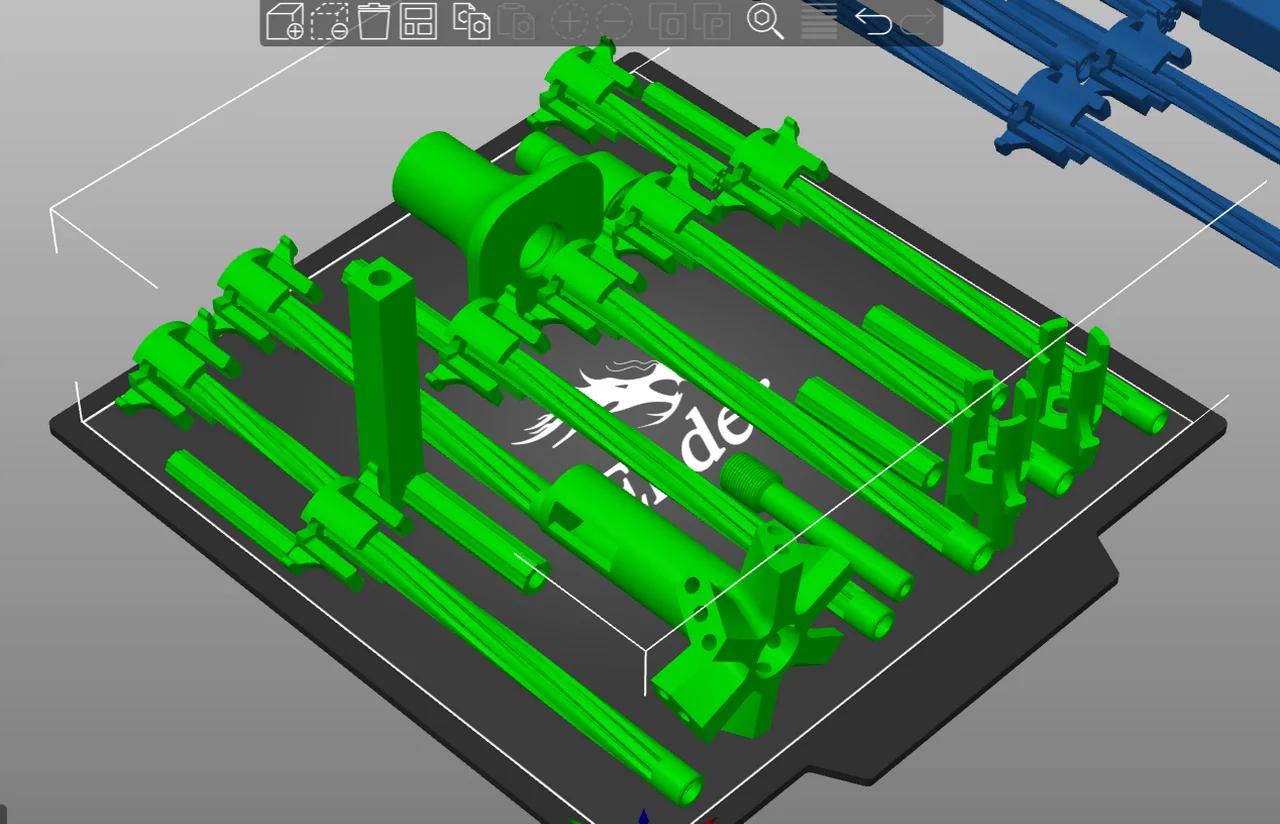Open the Search magnifier tool

pyautogui.click(x=765, y=21)
